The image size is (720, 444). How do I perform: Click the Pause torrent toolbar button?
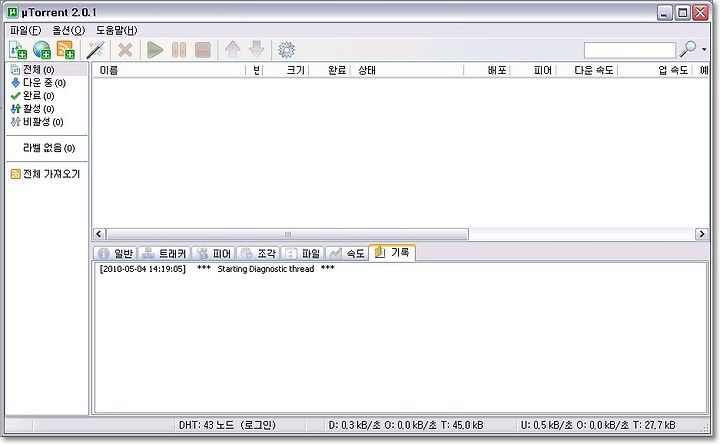pos(179,50)
